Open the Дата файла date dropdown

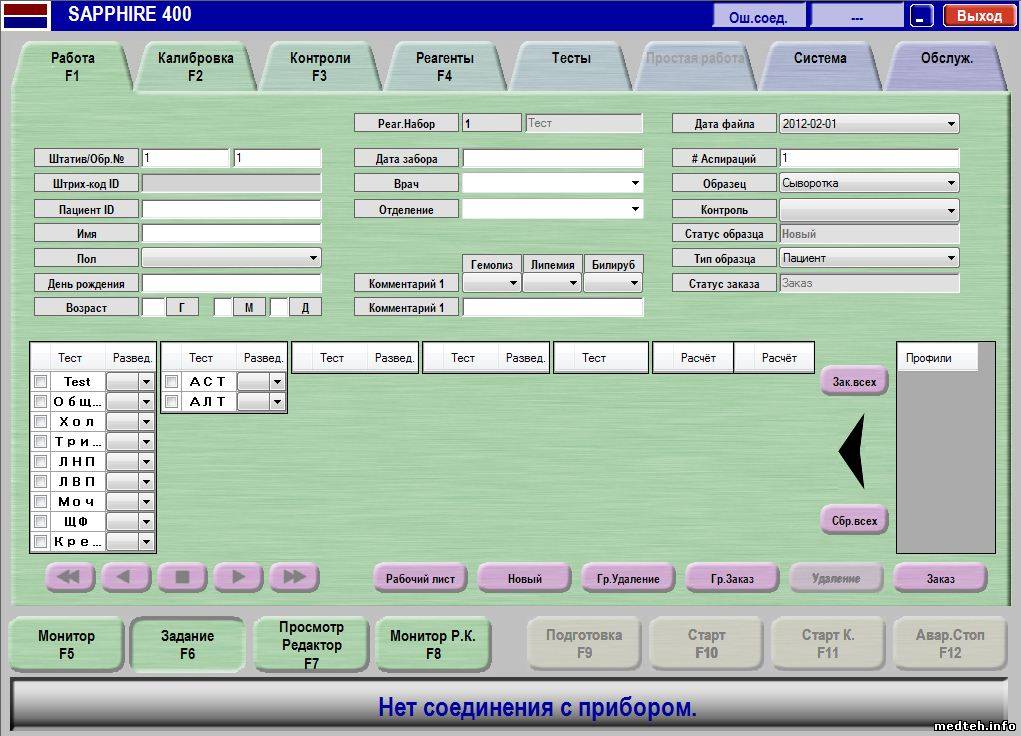coord(950,124)
